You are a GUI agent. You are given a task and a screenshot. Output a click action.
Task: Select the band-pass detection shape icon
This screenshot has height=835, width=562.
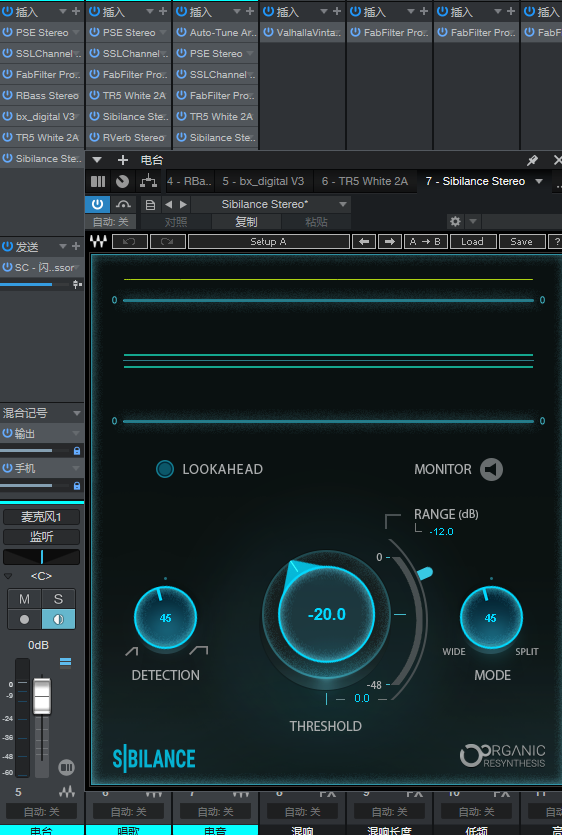click(x=199, y=650)
